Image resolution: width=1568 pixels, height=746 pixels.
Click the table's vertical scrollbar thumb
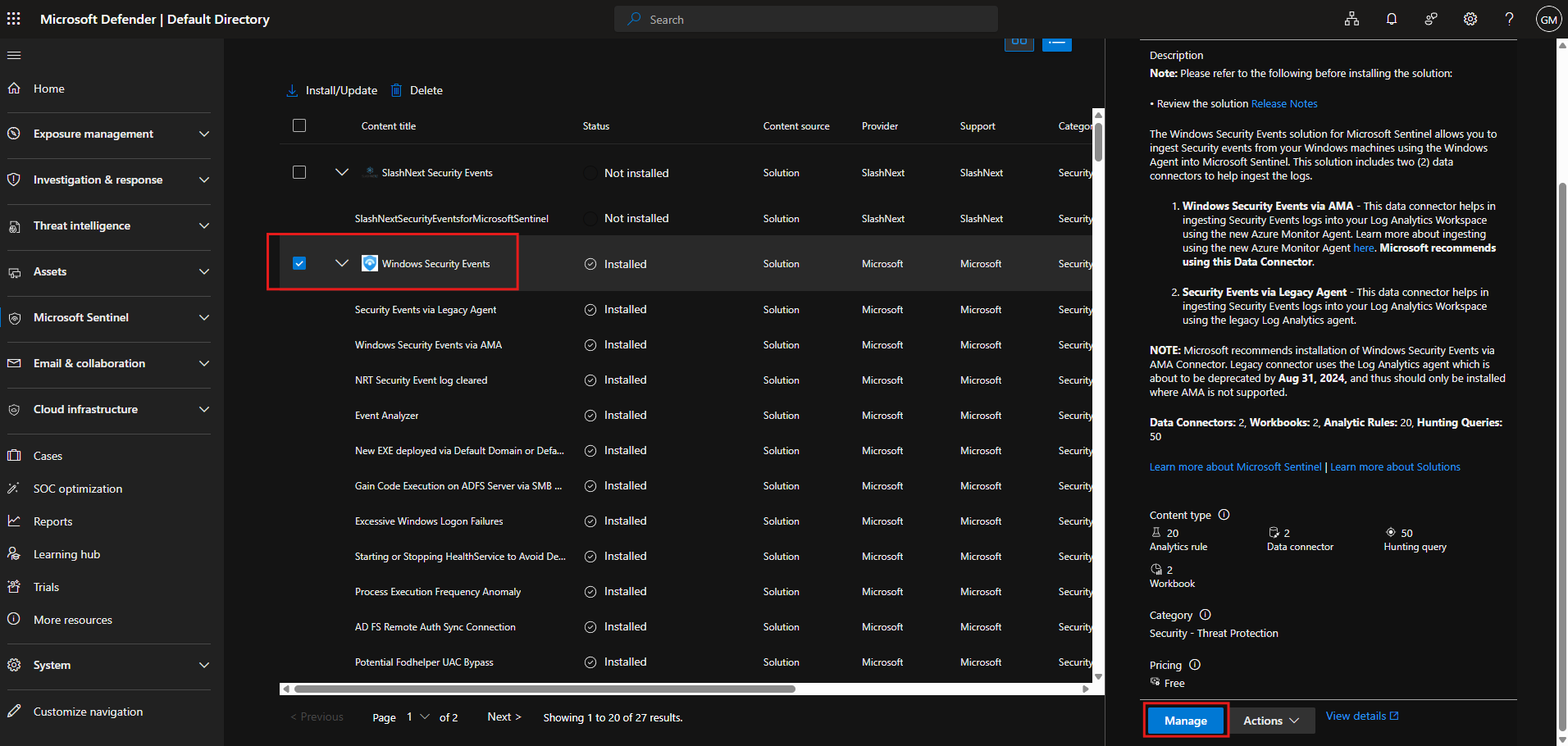[x=1098, y=142]
